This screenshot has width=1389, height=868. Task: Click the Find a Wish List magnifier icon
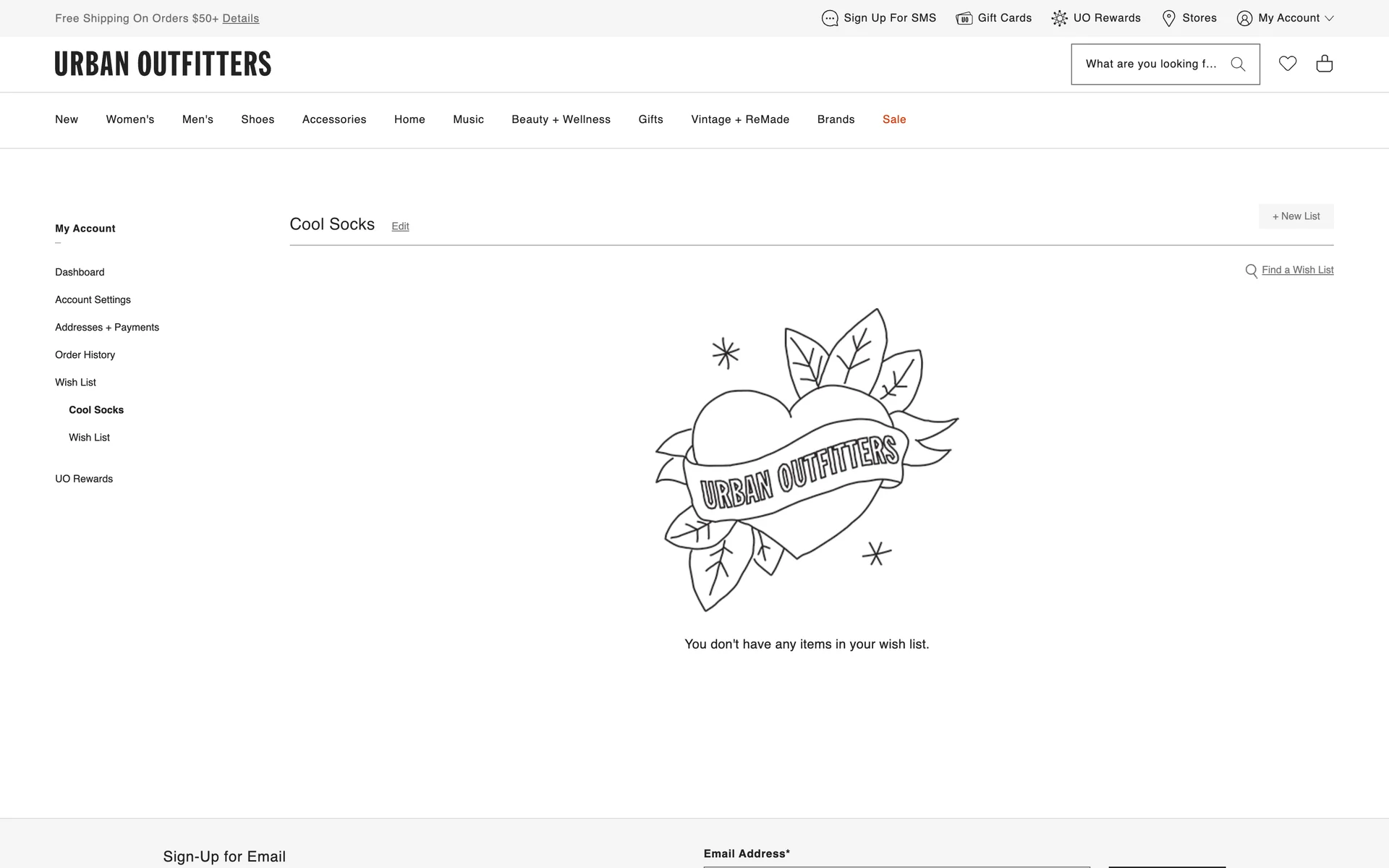[x=1251, y=271]
